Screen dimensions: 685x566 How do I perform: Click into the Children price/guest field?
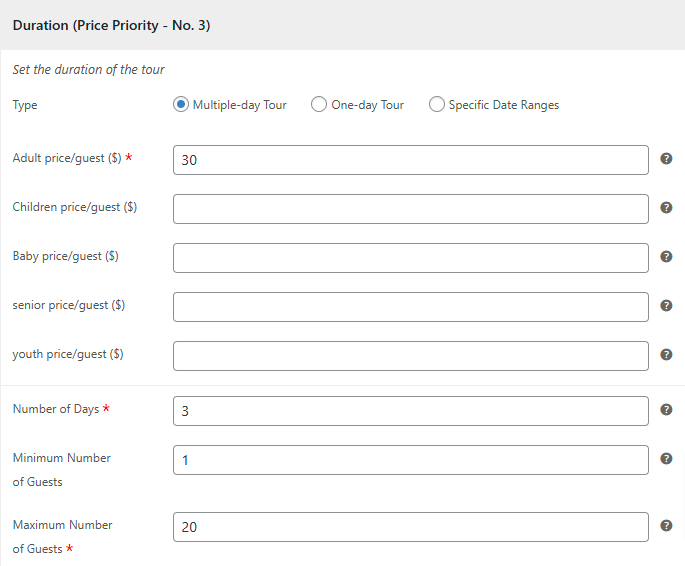tap(410, 209)
